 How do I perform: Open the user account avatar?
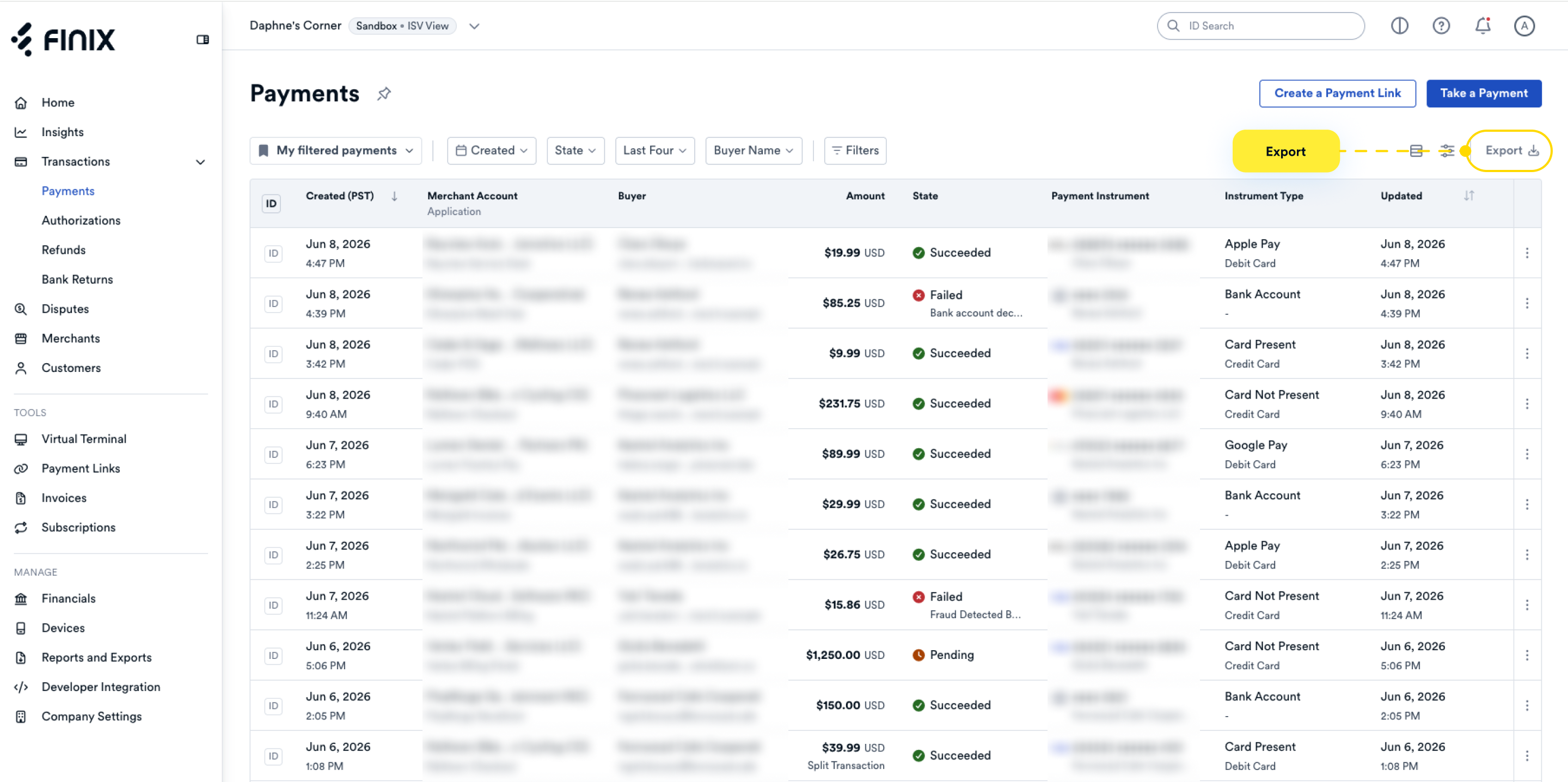point(1524,26)
